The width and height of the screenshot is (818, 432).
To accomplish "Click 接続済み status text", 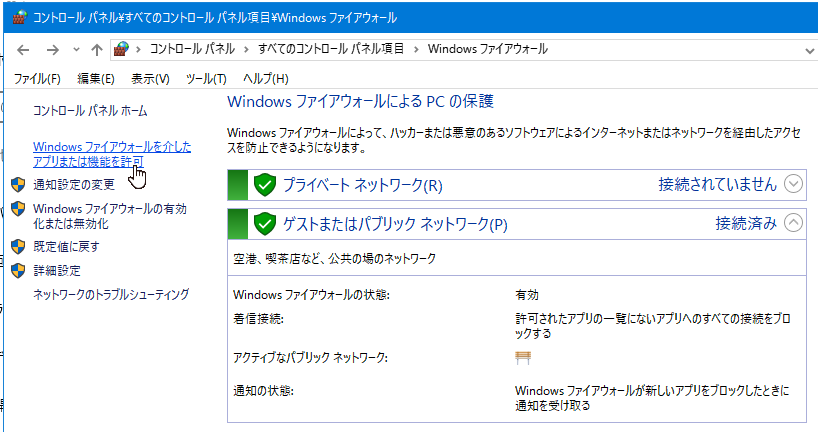I will (x=746, y=223).
